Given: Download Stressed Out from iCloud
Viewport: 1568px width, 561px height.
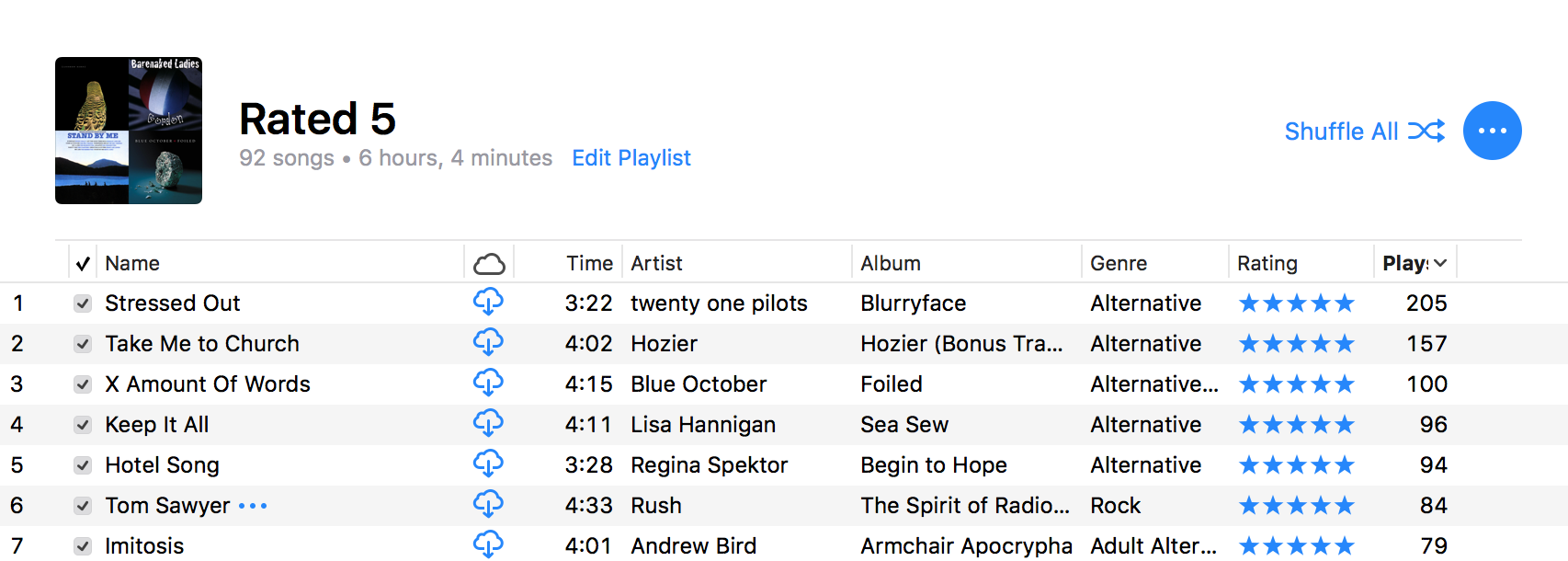Looking at the screenshot, I should 488,302.
